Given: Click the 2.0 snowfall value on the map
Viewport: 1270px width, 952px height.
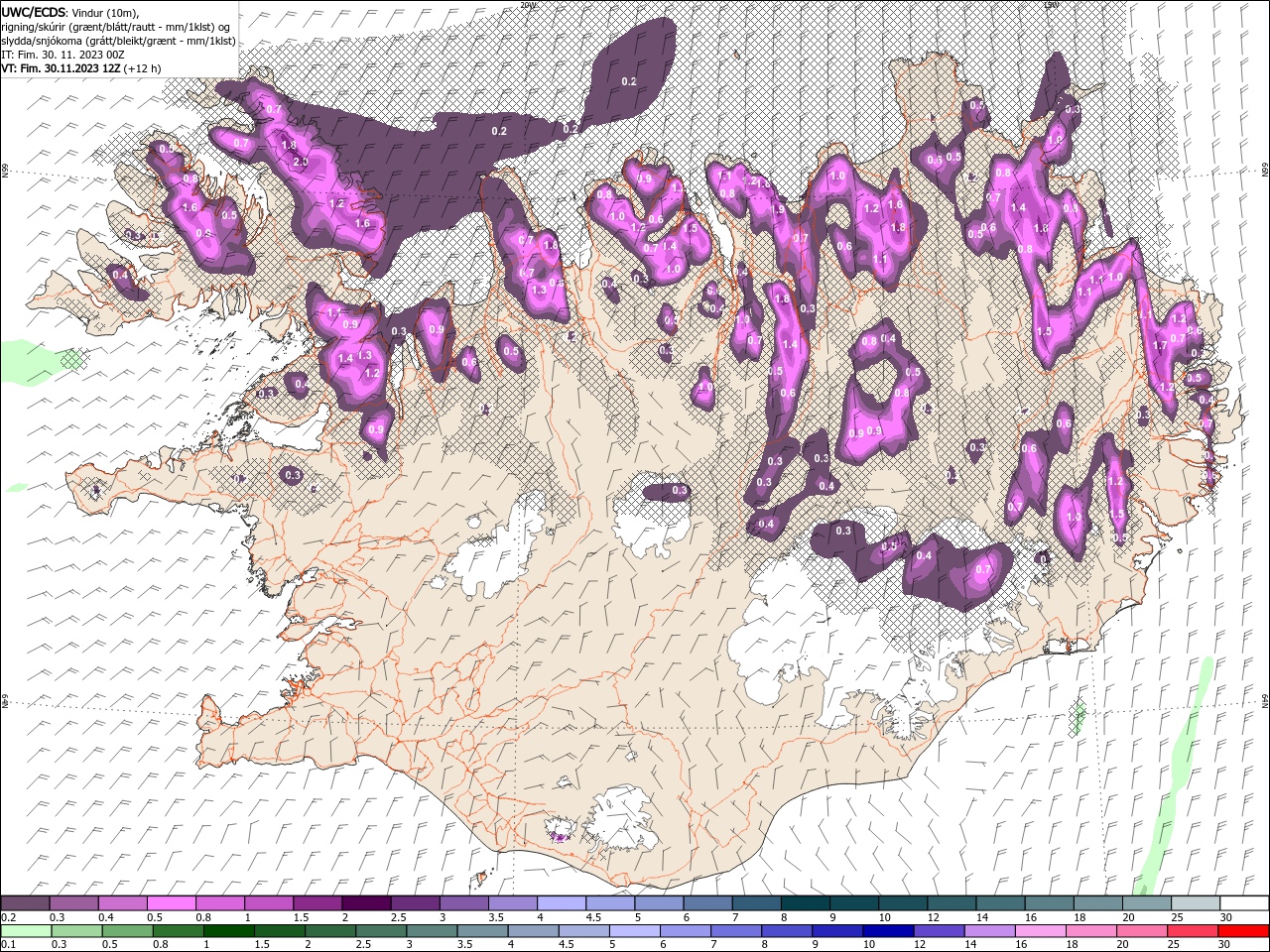Looking at the screenshot, I should click(302, 162).
